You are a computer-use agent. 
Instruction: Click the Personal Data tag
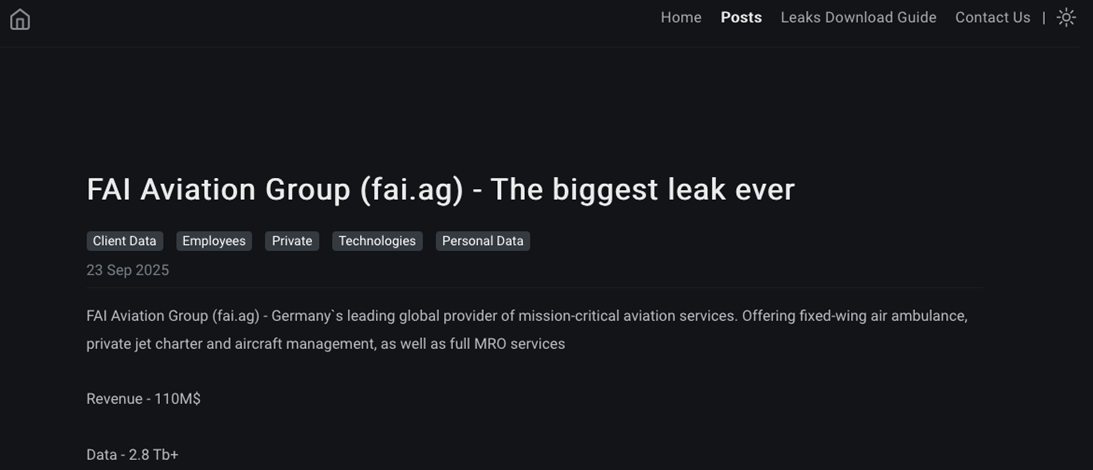tap(483, 241)
